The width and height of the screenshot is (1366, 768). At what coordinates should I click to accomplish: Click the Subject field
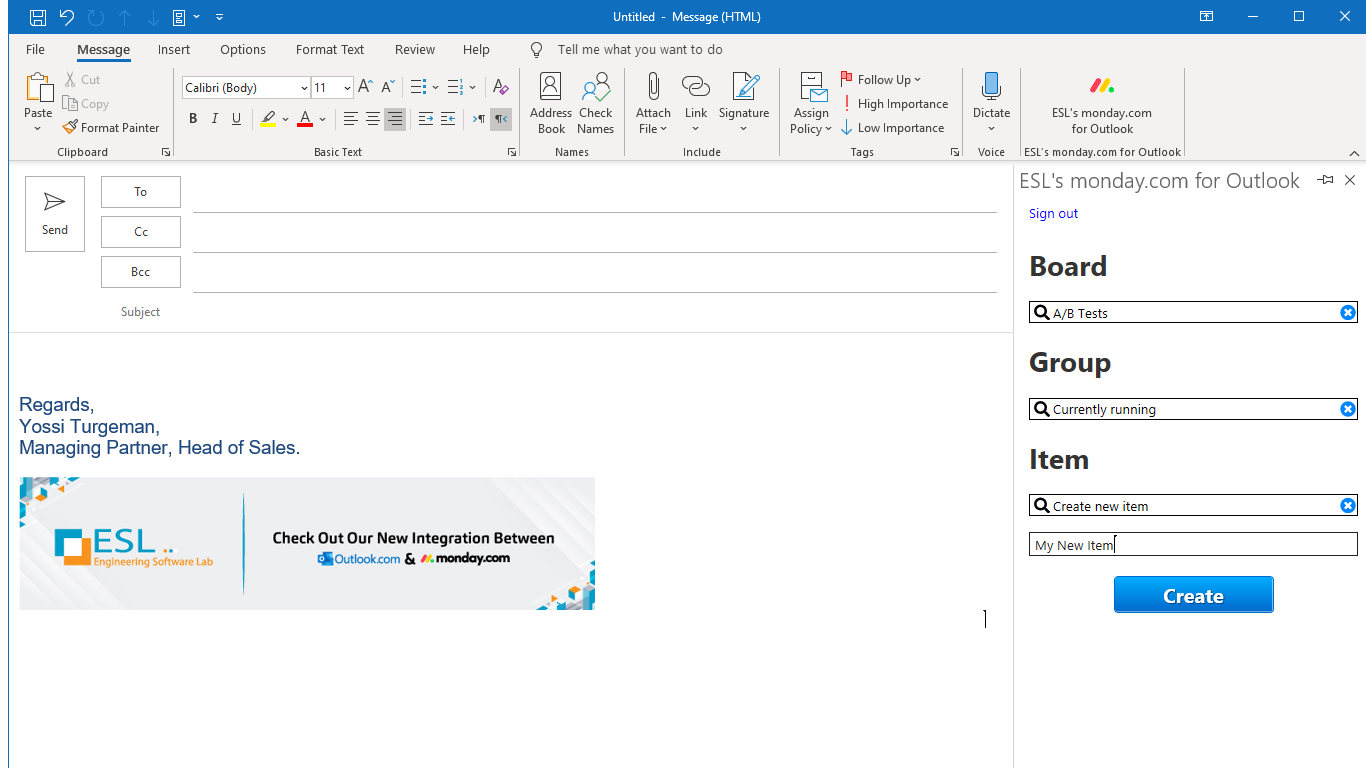point(595,312)
